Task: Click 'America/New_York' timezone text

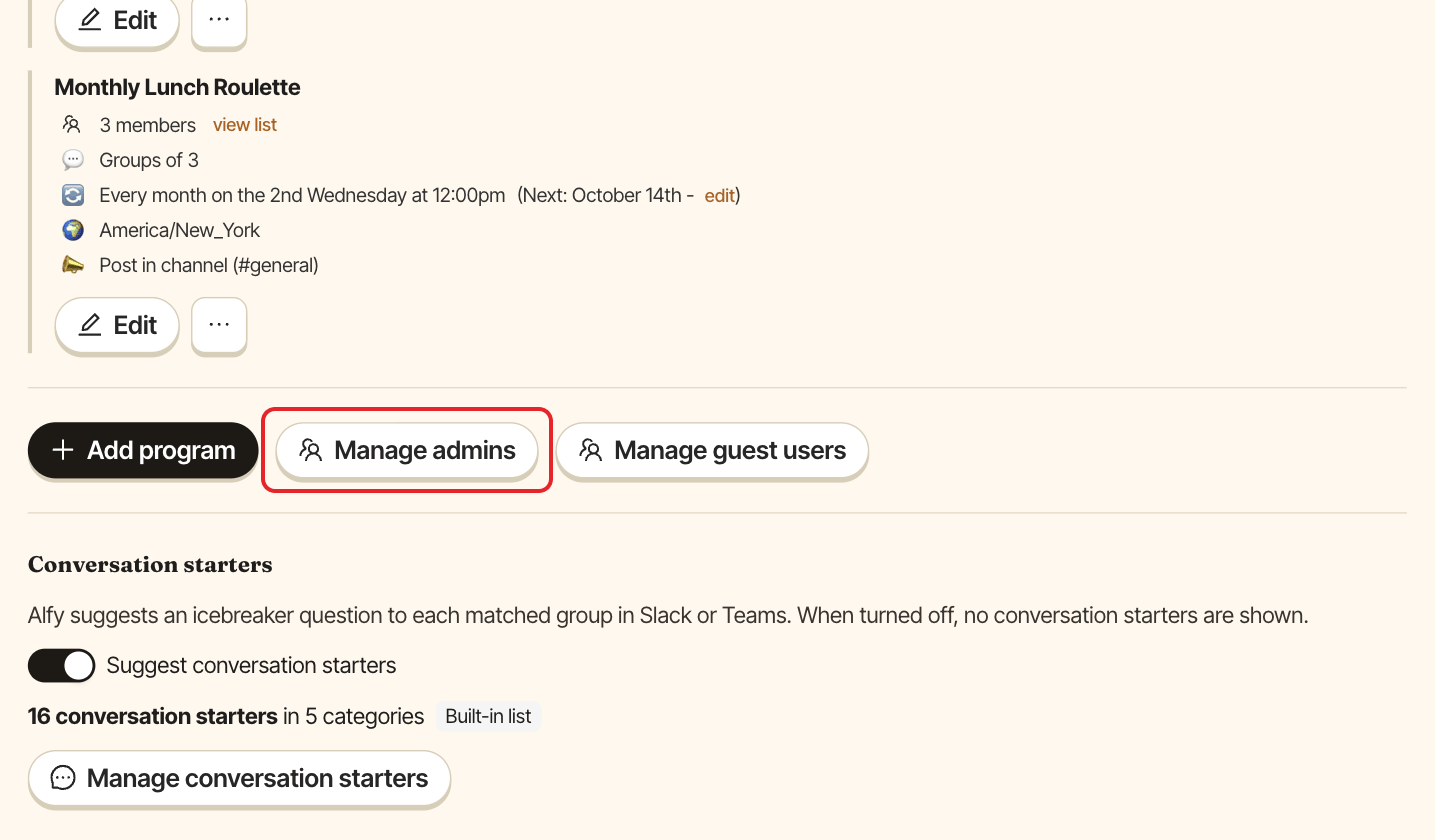Action: (180, 230)
